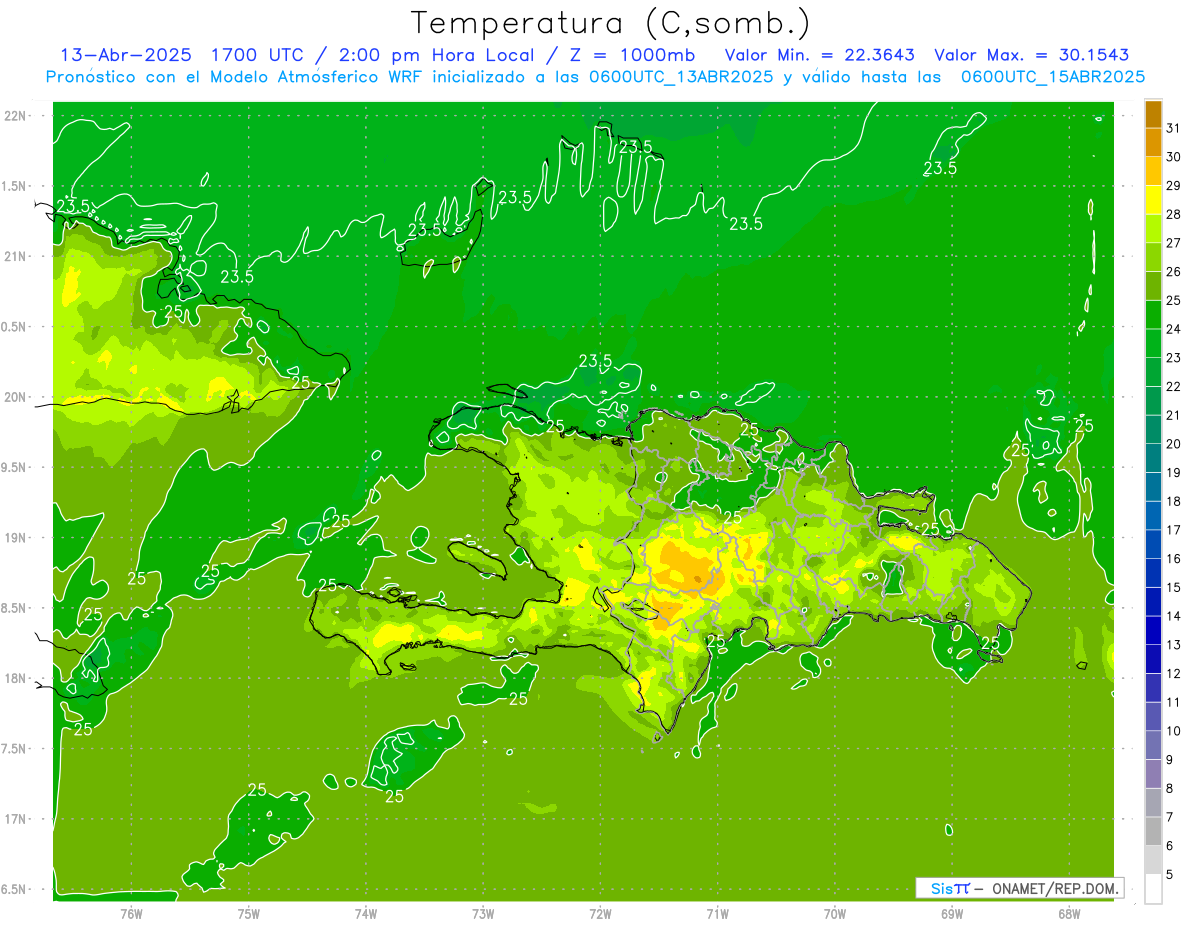This screenshot has width=1200, height=927.
Task: Select the '0600UTC_15ABR2025' valid-until timestamp
Action: point(1053,77)
